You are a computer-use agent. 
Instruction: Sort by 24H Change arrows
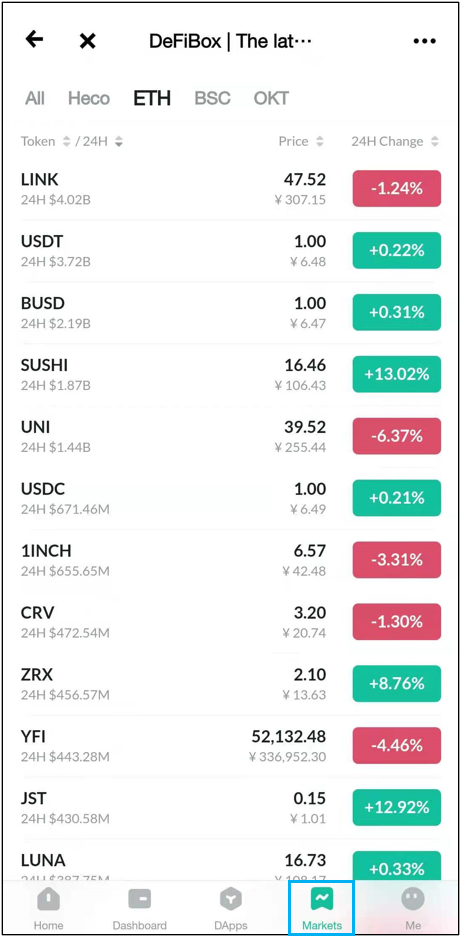pyautogui.click(x=435, y=142)
